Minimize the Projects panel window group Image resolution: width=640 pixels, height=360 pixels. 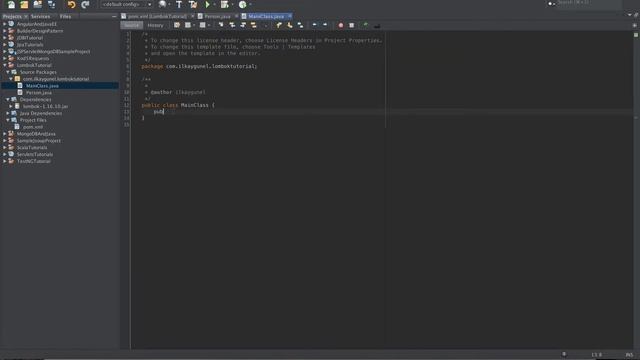point(114,16)
